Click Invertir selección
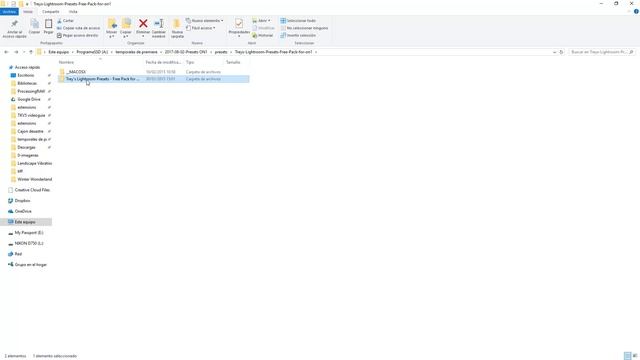This screenshot has height=360, width=640. coord(298,36)
